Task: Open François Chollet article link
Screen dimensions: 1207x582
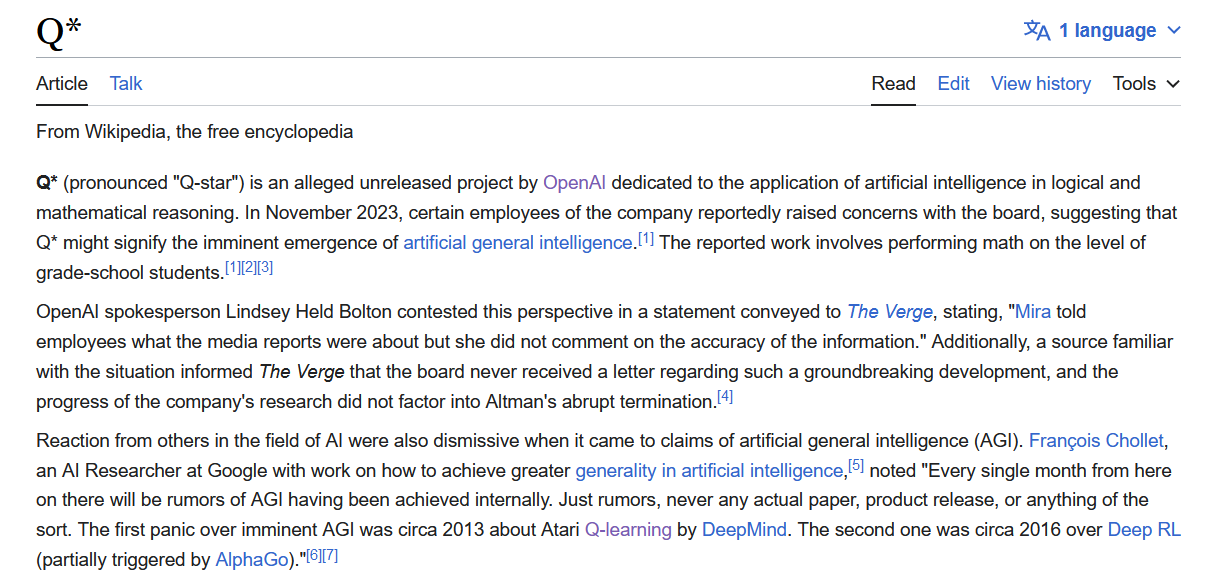Action: [x=1097, y=441]
